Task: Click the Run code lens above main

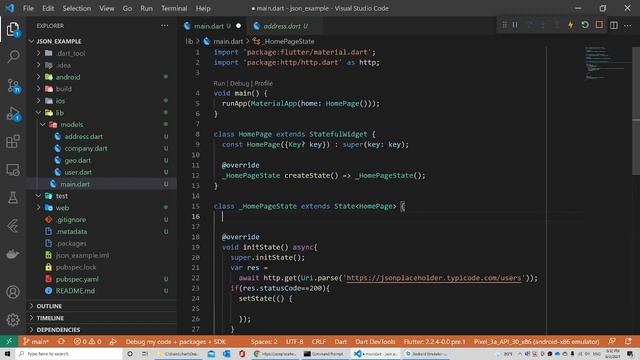Action: pyautogui.click(x=219, y=83)
